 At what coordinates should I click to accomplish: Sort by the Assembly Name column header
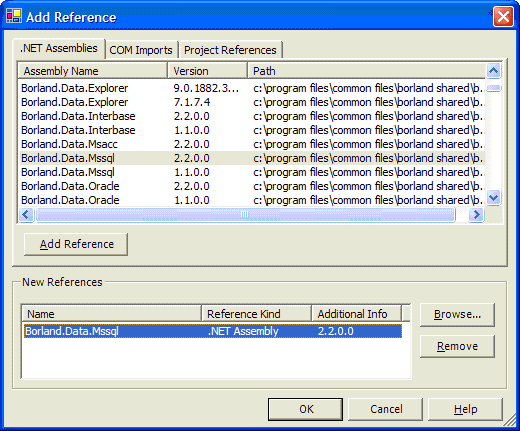[92, 71]
